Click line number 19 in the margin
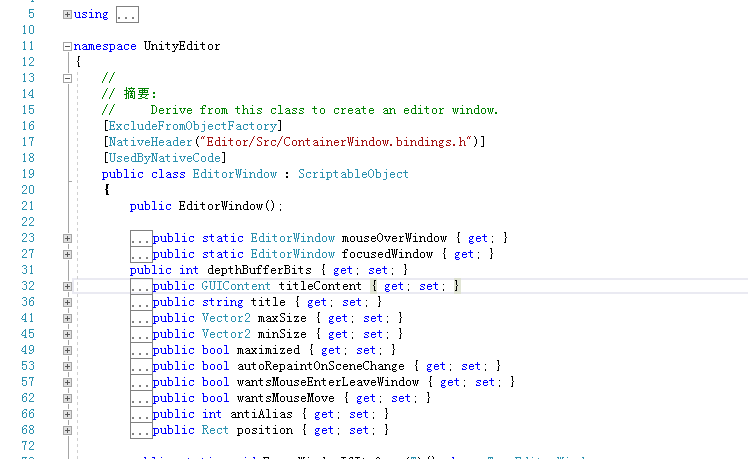The width and height of the screenshot is (748, 459). point(28,174)
